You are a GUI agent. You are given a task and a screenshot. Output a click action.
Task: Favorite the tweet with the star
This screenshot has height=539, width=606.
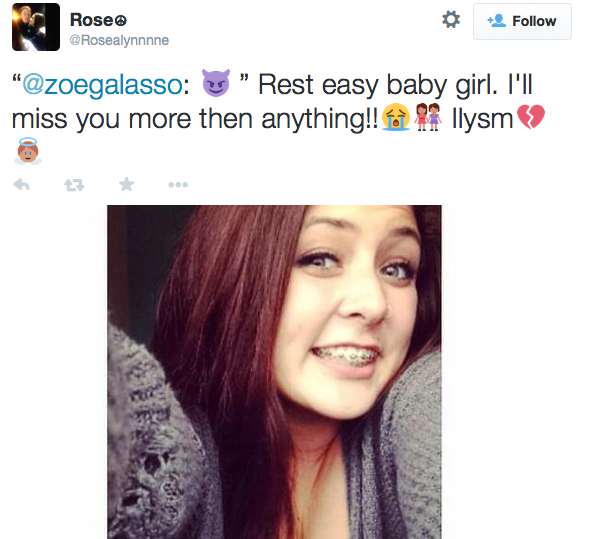coord(126,184)
